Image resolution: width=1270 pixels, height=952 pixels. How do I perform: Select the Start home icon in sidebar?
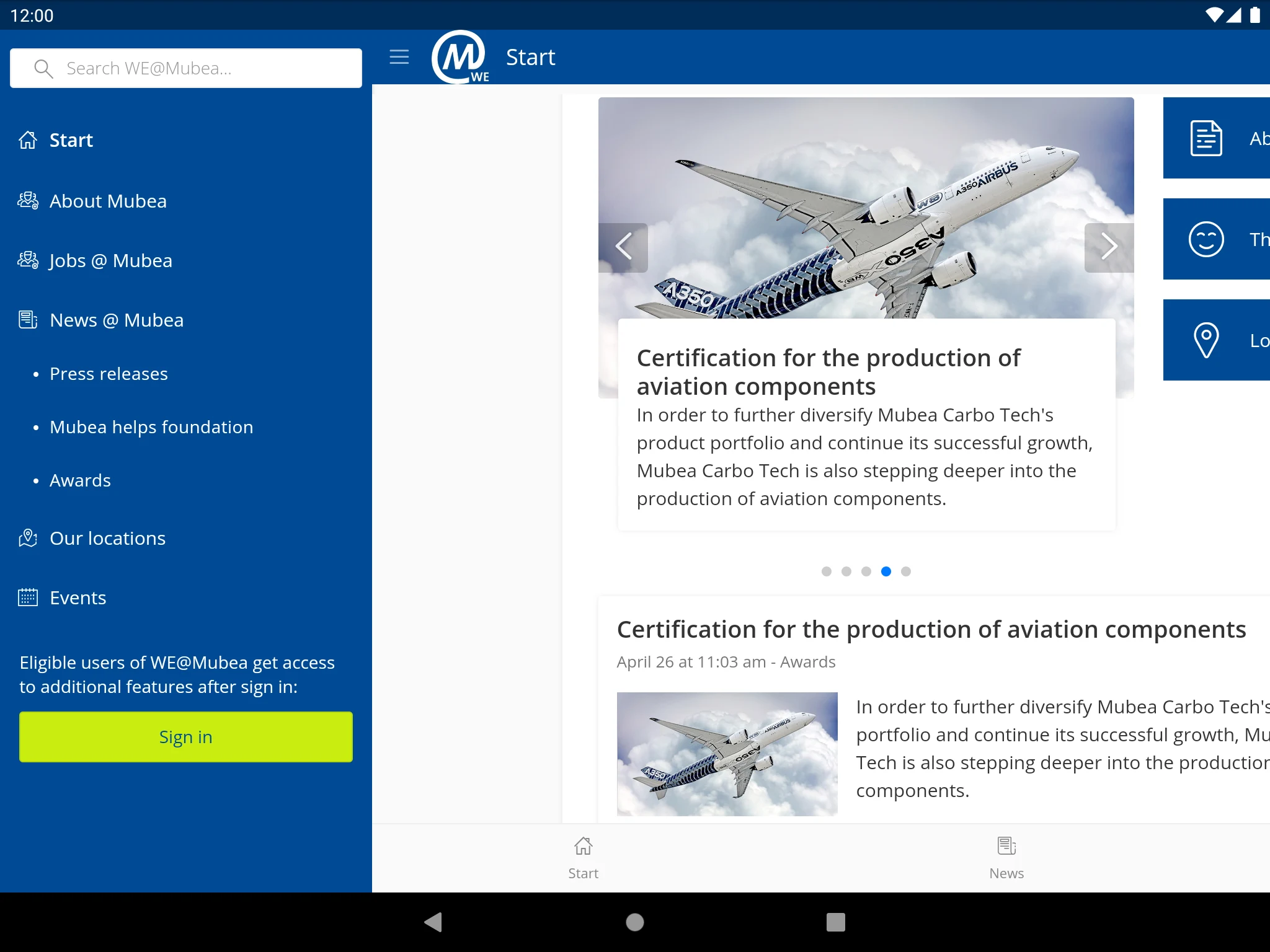tap(28, 140)
